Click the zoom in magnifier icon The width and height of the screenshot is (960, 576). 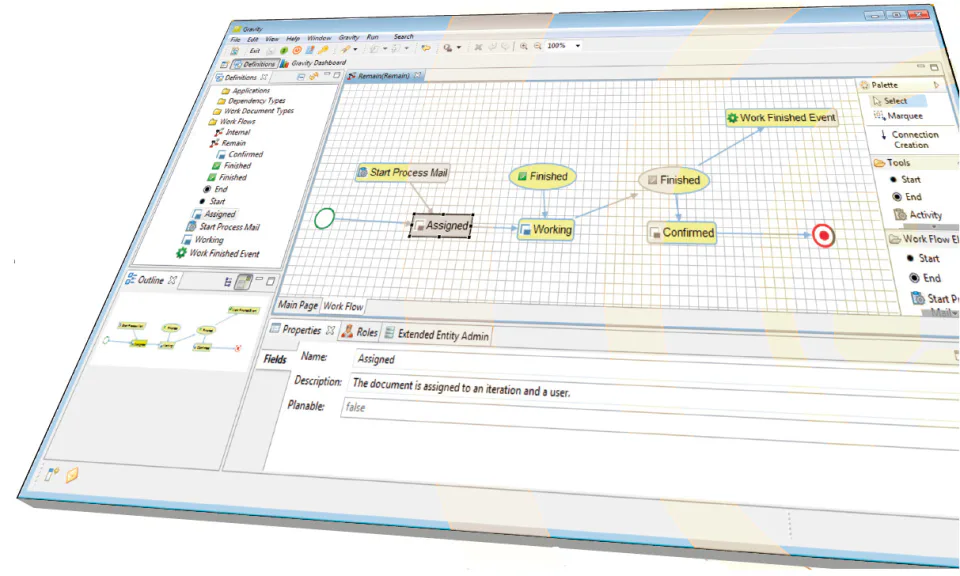pyautogui.click(x=523, y=46)
